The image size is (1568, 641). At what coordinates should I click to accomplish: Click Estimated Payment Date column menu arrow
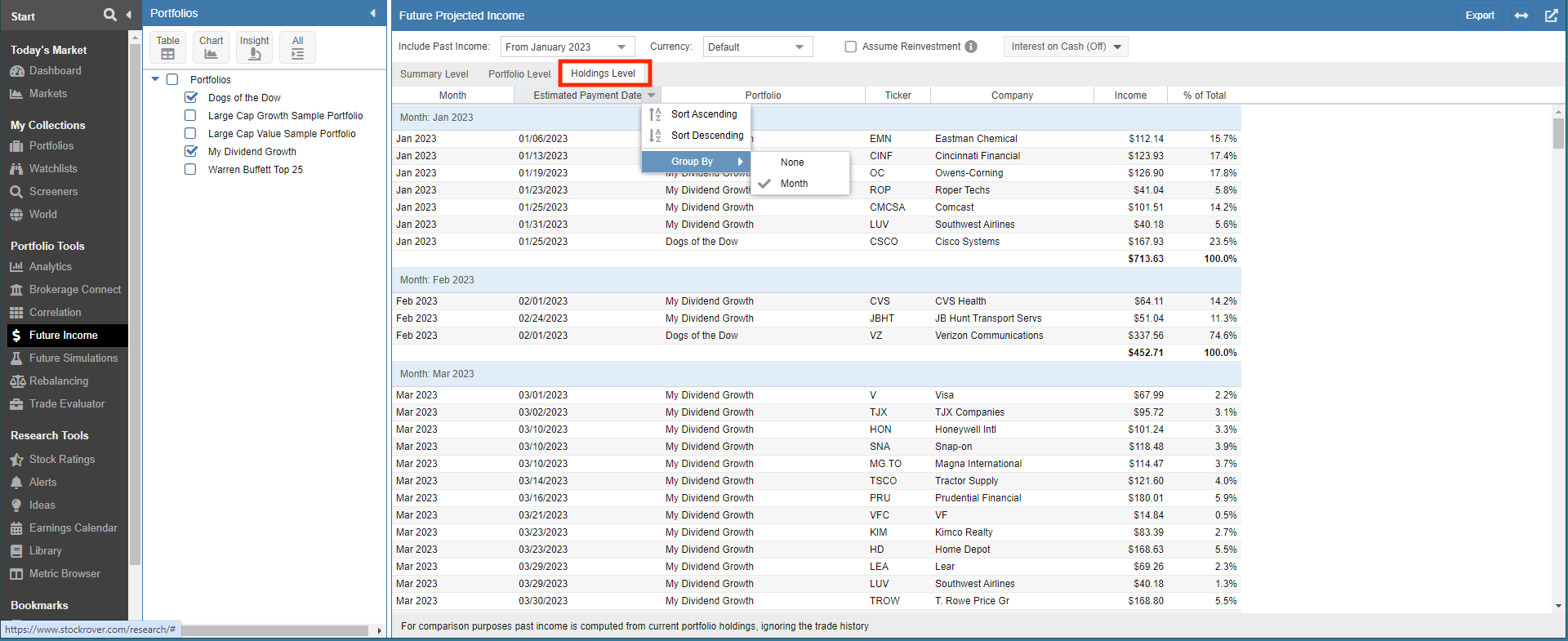tap(651, 96)
